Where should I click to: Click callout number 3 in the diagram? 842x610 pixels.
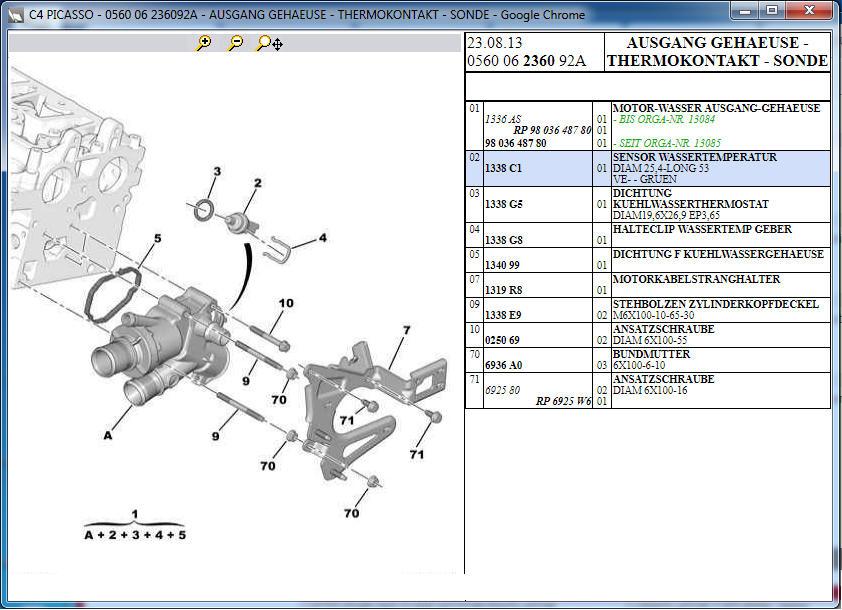[217, 172]
